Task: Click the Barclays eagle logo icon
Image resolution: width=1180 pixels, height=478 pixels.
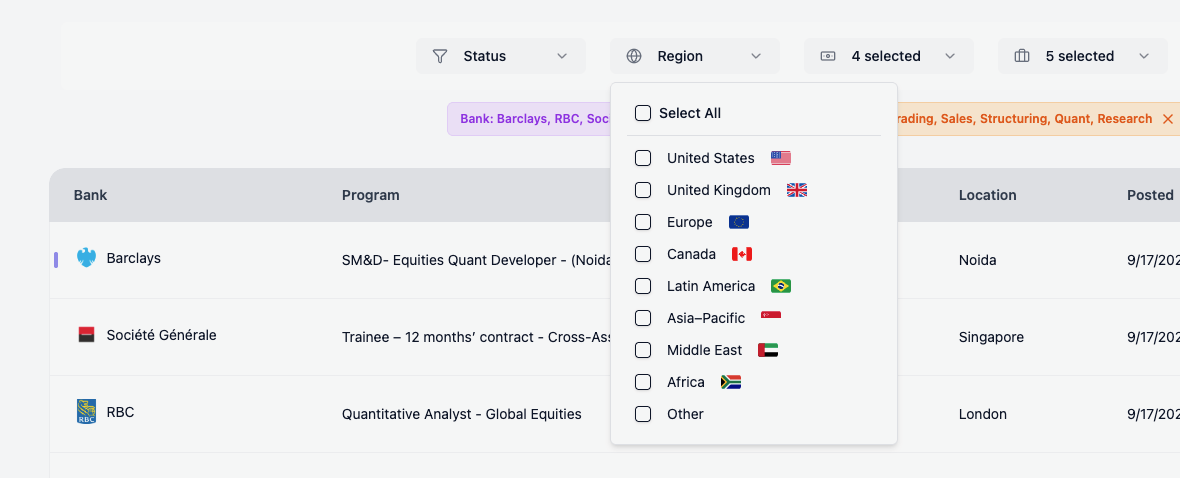Action: point(87,258)
